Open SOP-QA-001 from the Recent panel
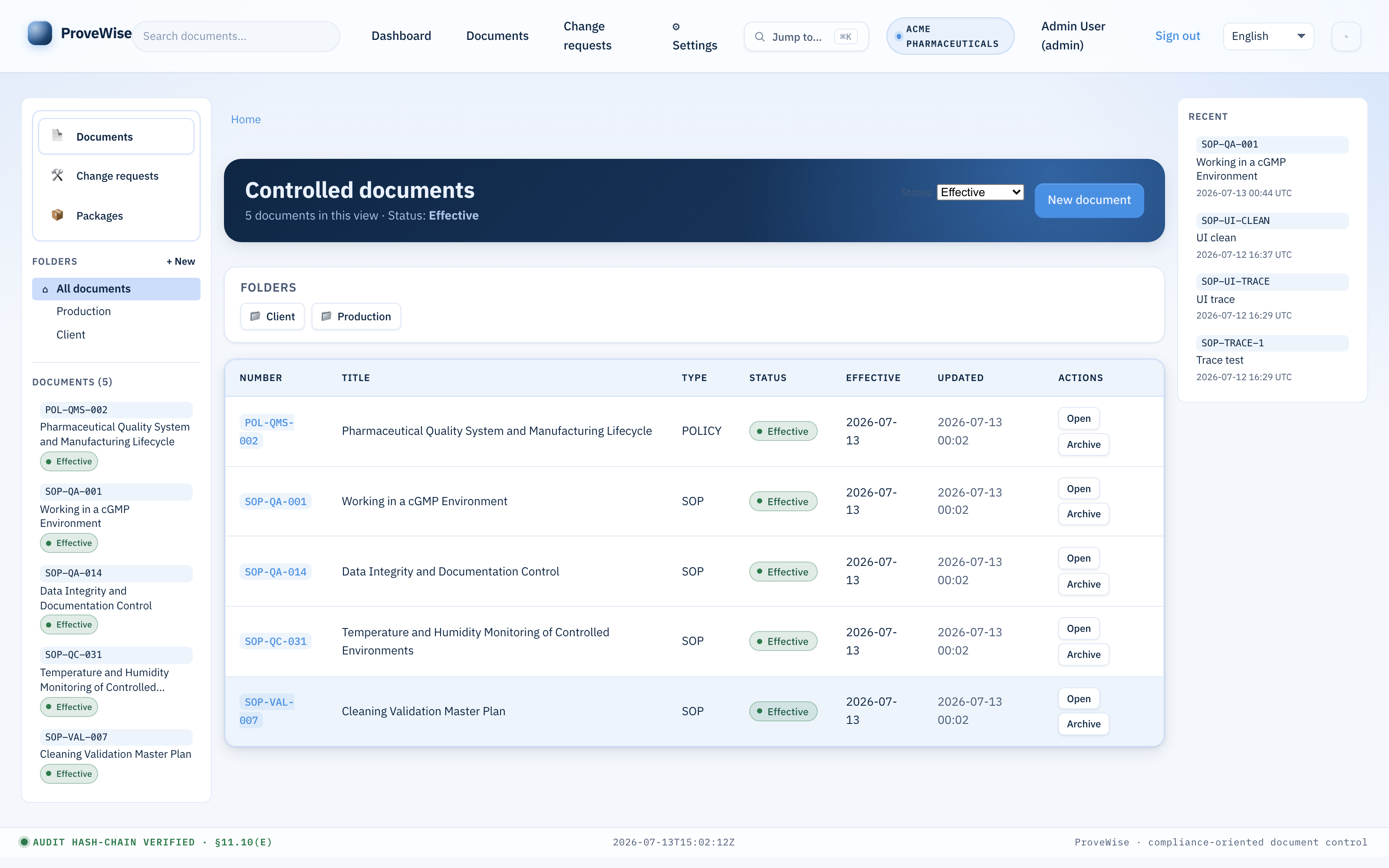The image size is (1389, 868). (x=1272, y=168)
